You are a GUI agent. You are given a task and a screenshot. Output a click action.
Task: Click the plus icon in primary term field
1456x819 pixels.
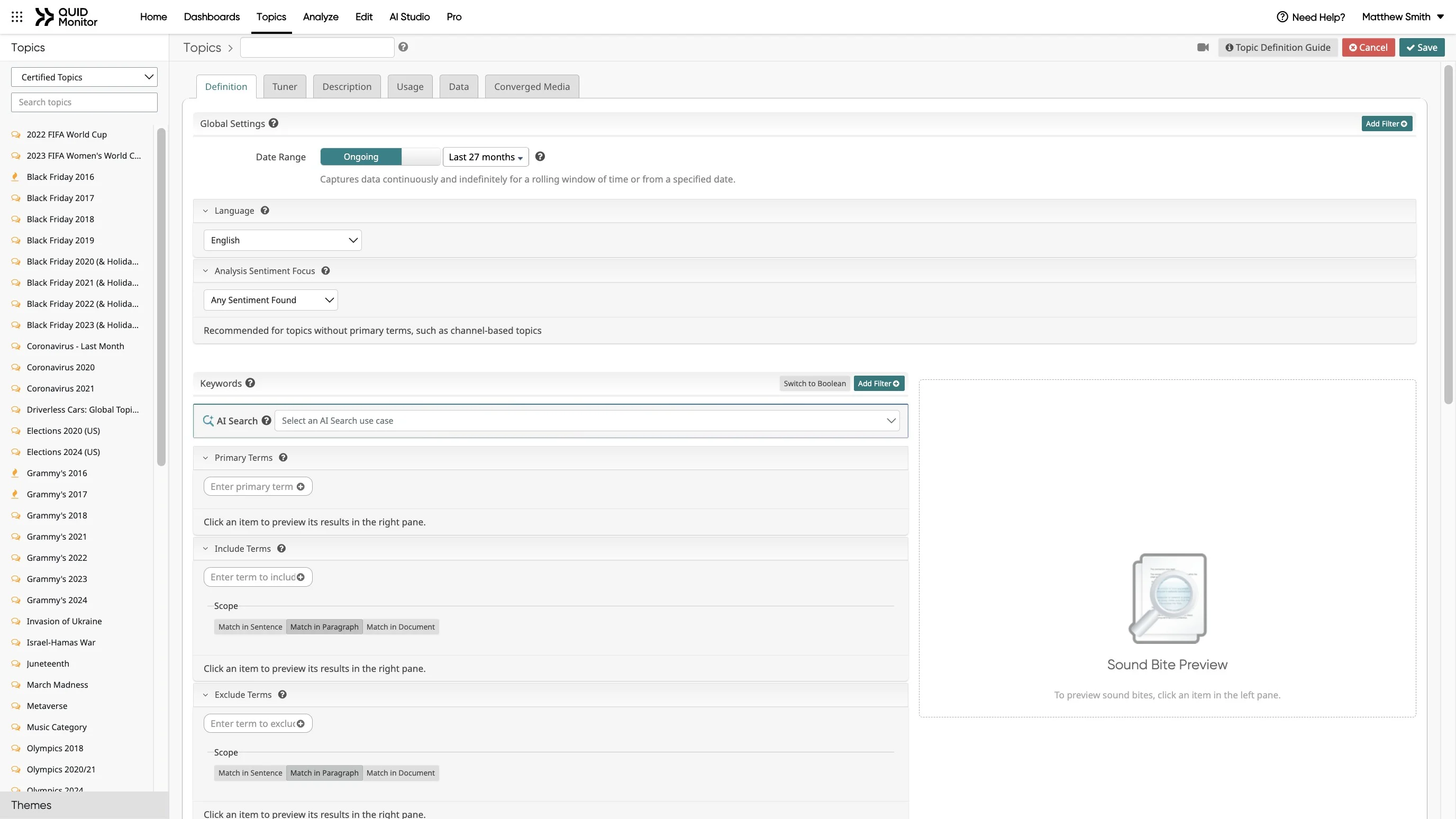pyautogui.click(x=301, y=487)
